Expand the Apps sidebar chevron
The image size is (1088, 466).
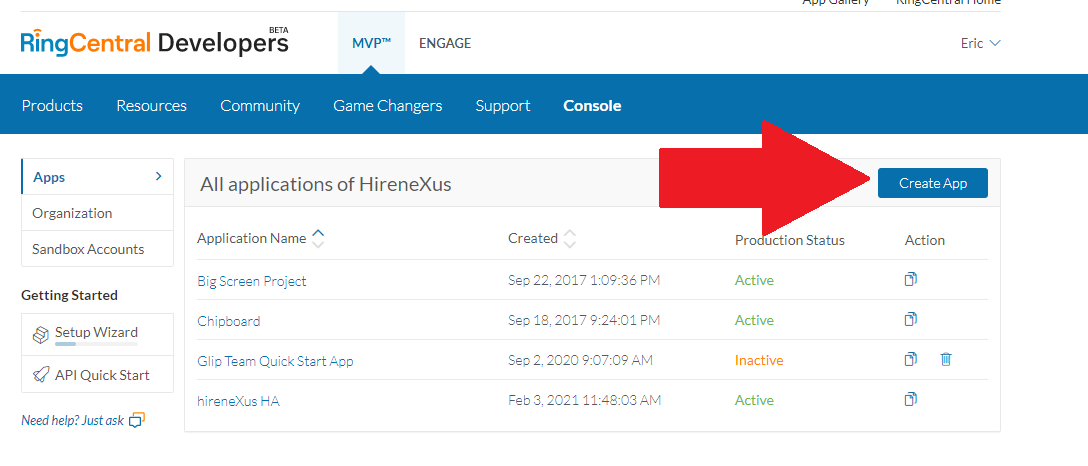click(159, 177)
